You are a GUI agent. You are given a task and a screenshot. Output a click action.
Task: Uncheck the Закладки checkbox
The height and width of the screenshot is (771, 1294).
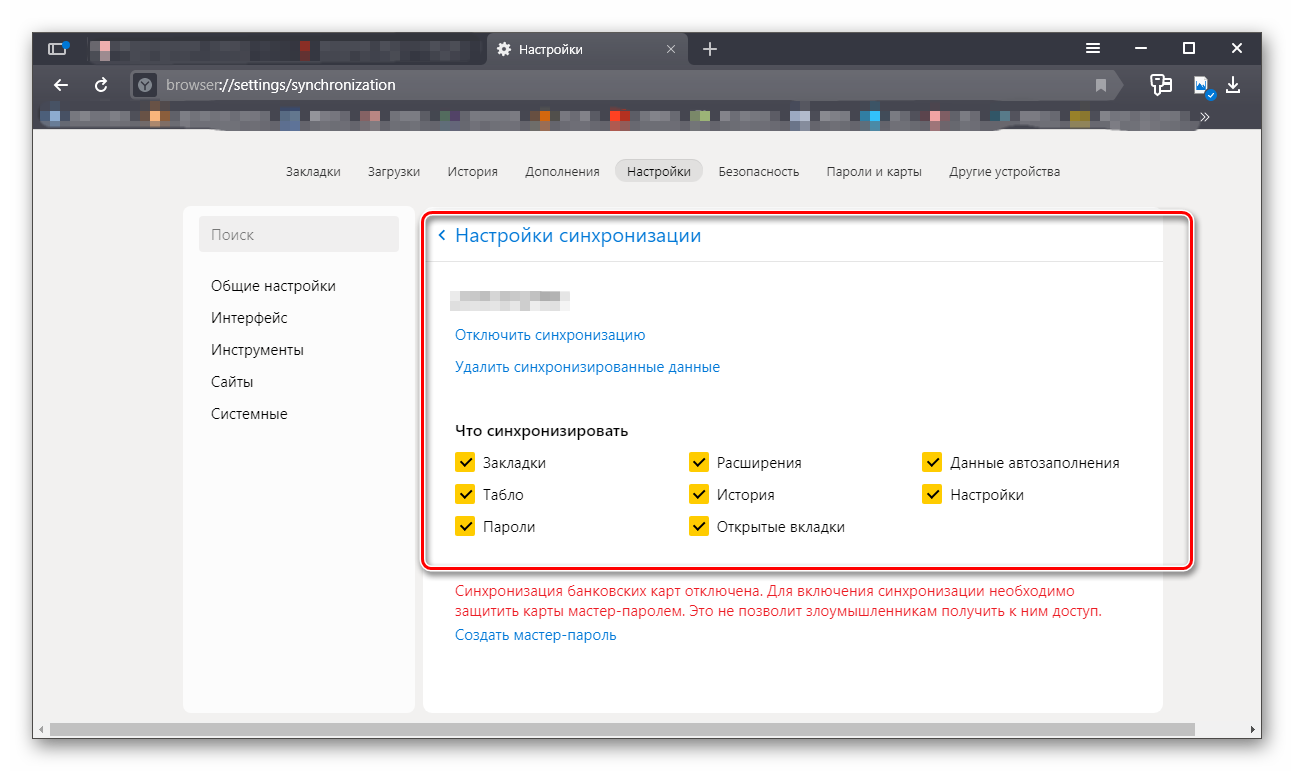(x=465, y=462)
